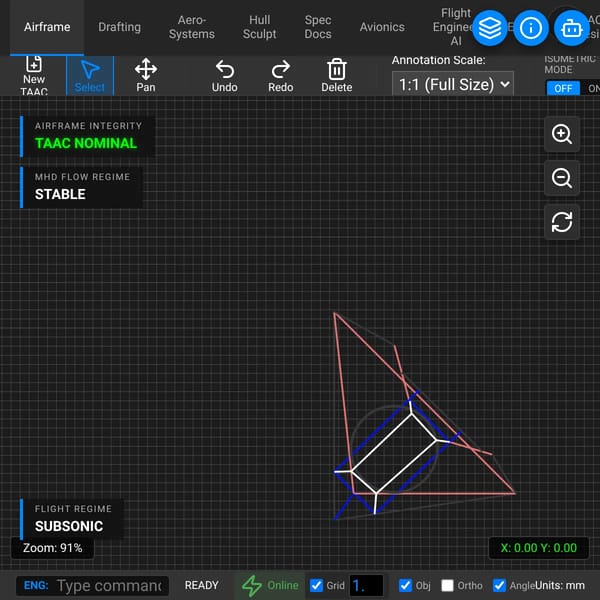Image resolution: width=600 pixels, height=600 pixels.
Task: Delete the selected object
Action: (x=337, y=76)
